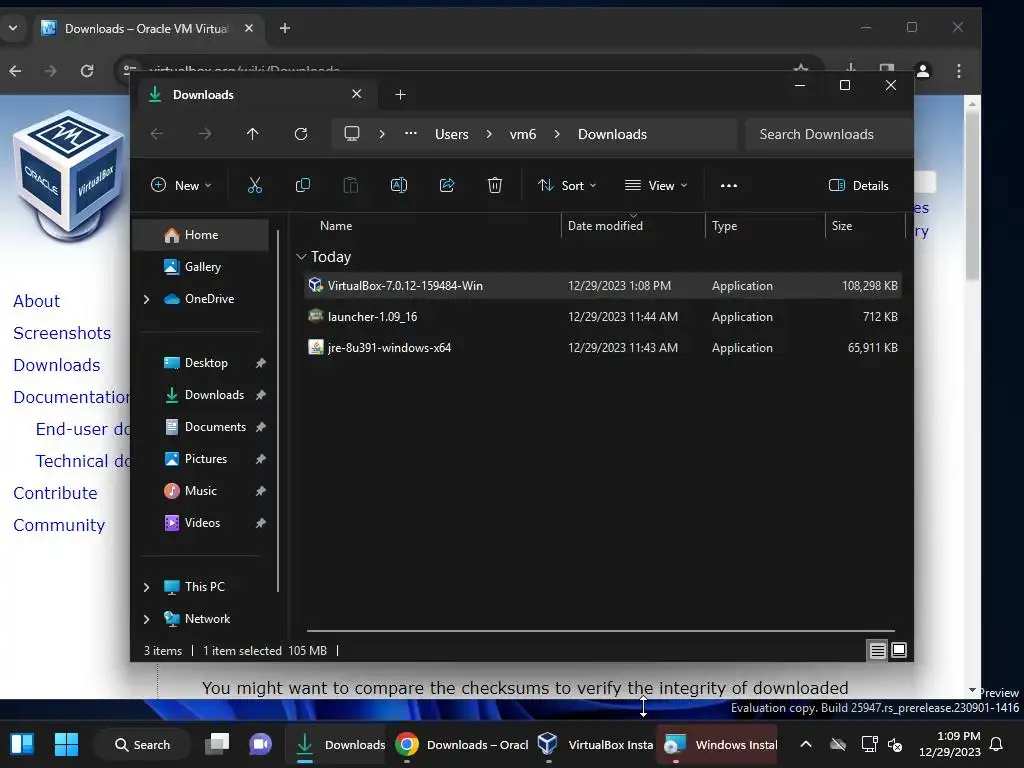The height and width of the screenshot is (768, 1024).
Task: Select Home in the navigation pane
Action: click(x=201, y=235)
